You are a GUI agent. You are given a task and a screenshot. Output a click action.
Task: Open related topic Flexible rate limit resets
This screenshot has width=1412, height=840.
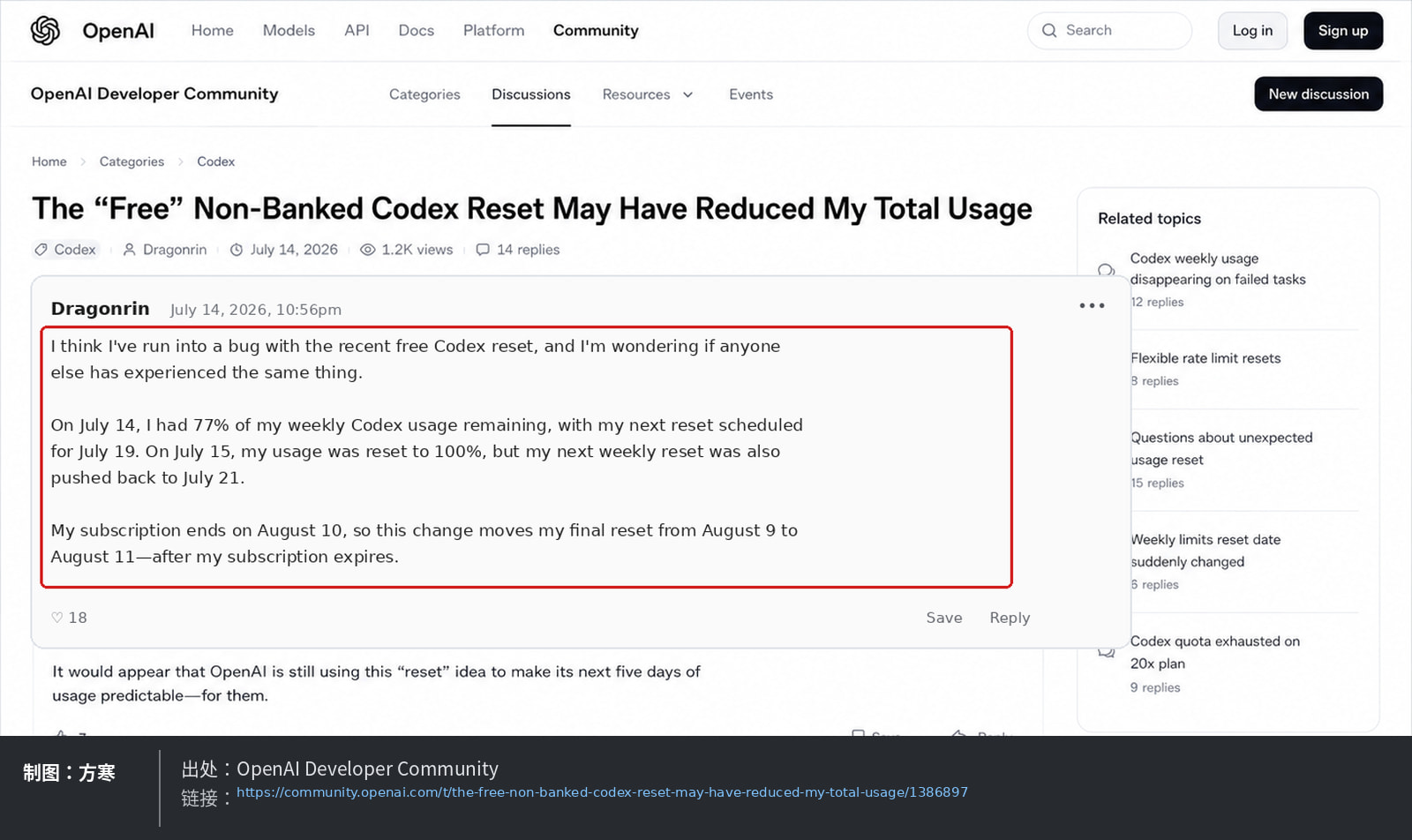[x=1205, y=358]
